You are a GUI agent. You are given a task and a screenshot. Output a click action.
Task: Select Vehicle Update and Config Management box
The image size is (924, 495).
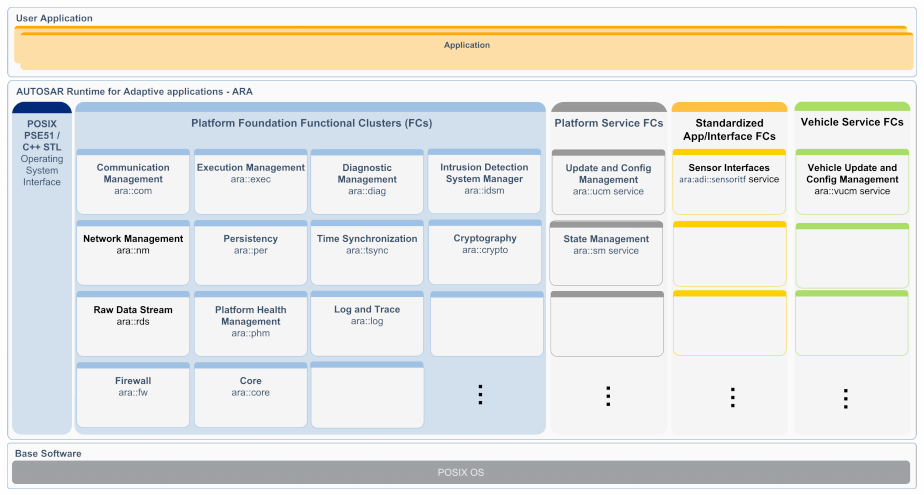click(x=852, y=182)
